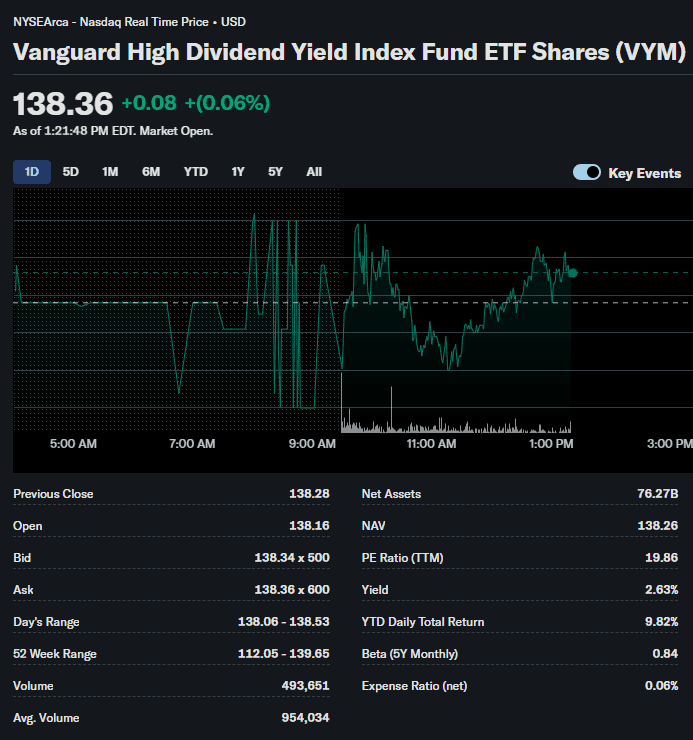Switch chart to 5Y range
693x740 pixels.
275,172
